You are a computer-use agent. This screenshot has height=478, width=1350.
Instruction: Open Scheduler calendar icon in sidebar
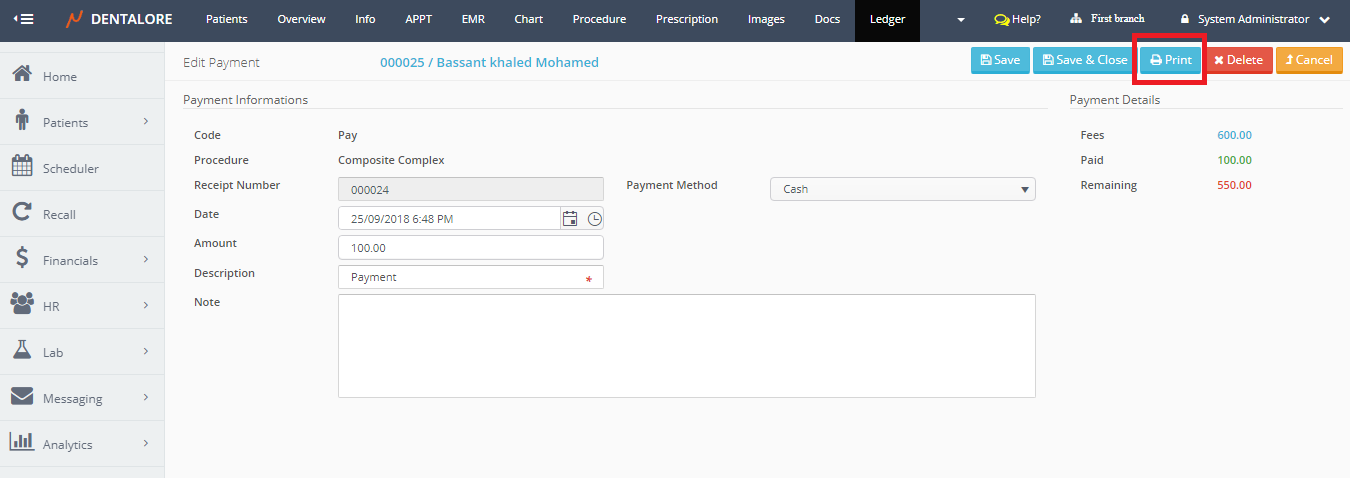pos(22,168)
